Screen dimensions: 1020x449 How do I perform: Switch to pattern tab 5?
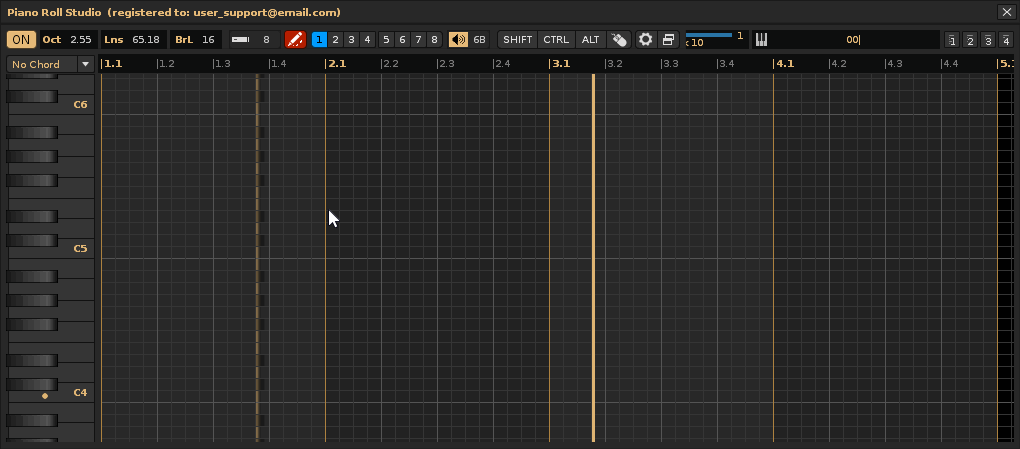point(387,40)
